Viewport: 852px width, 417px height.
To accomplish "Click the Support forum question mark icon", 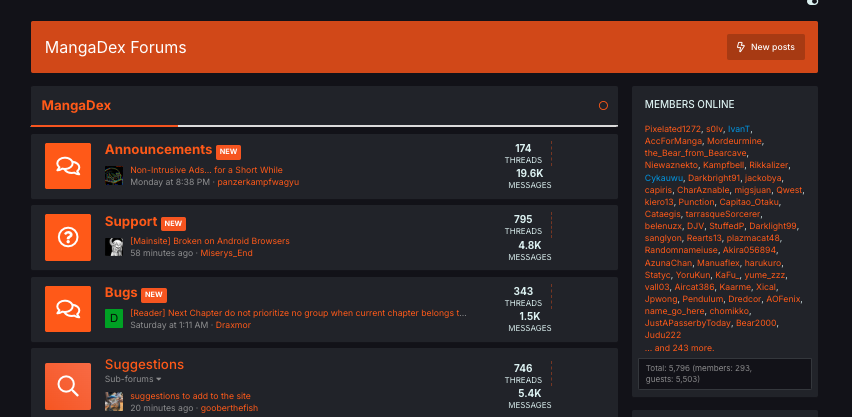I will [68, 237].
